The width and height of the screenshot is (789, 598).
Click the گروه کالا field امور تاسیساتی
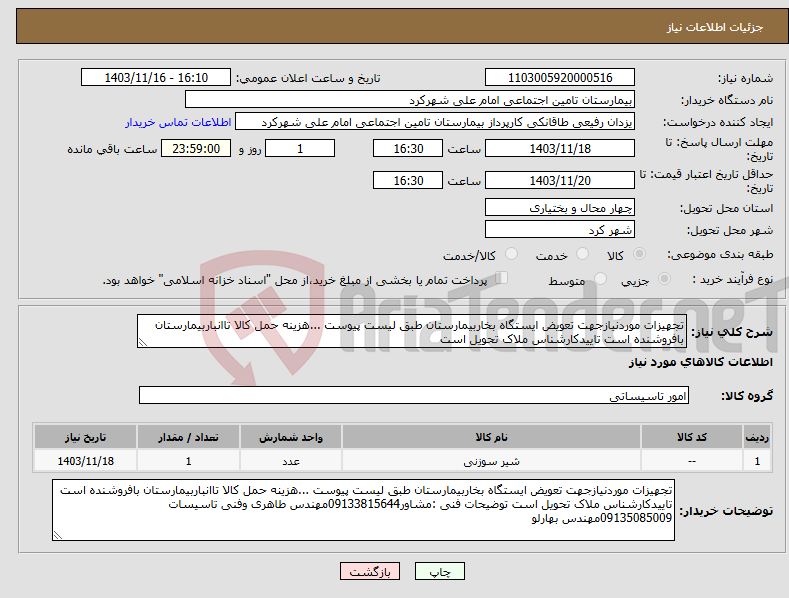click(414, 395)
